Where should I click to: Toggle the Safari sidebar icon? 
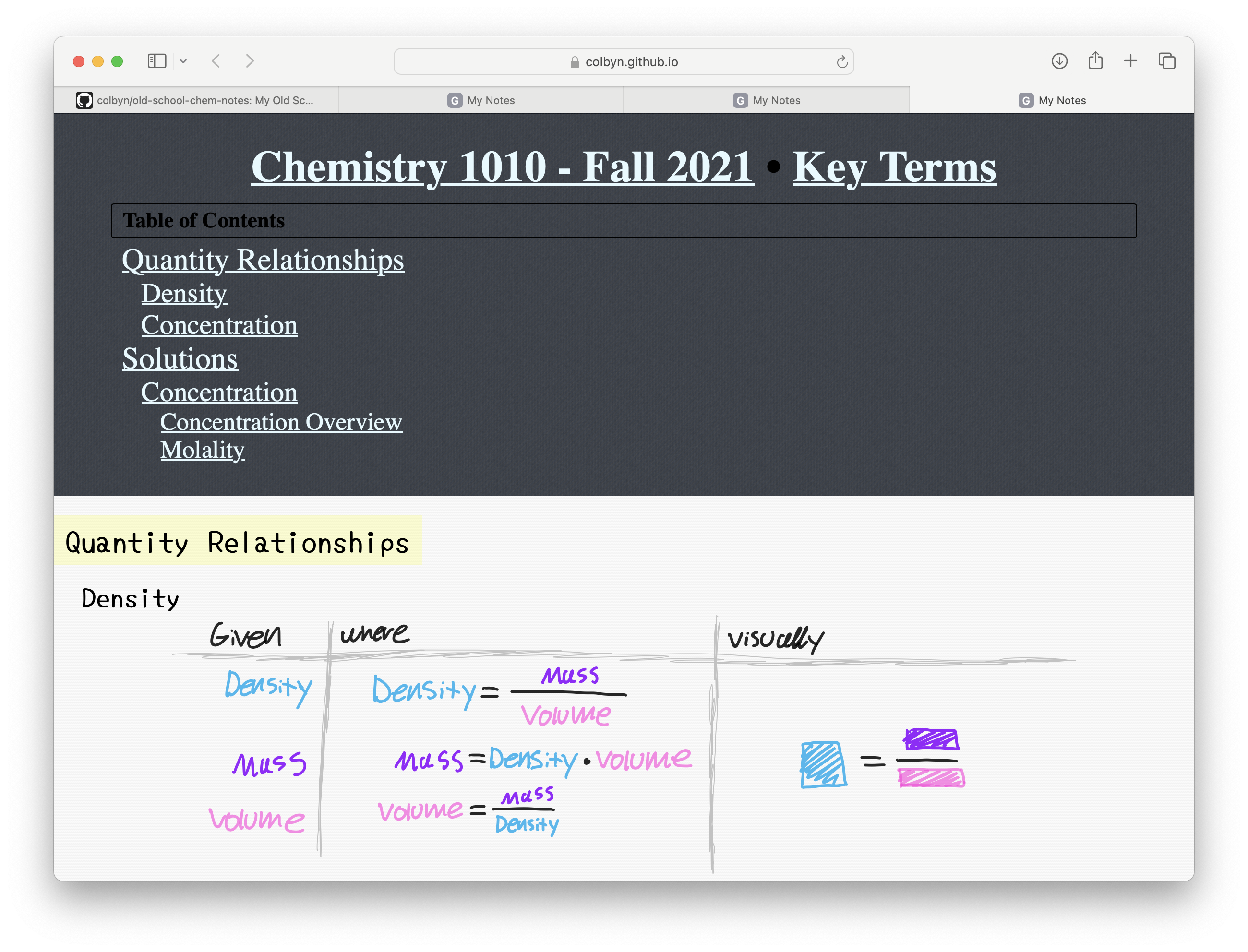click(x=157, y=61)
